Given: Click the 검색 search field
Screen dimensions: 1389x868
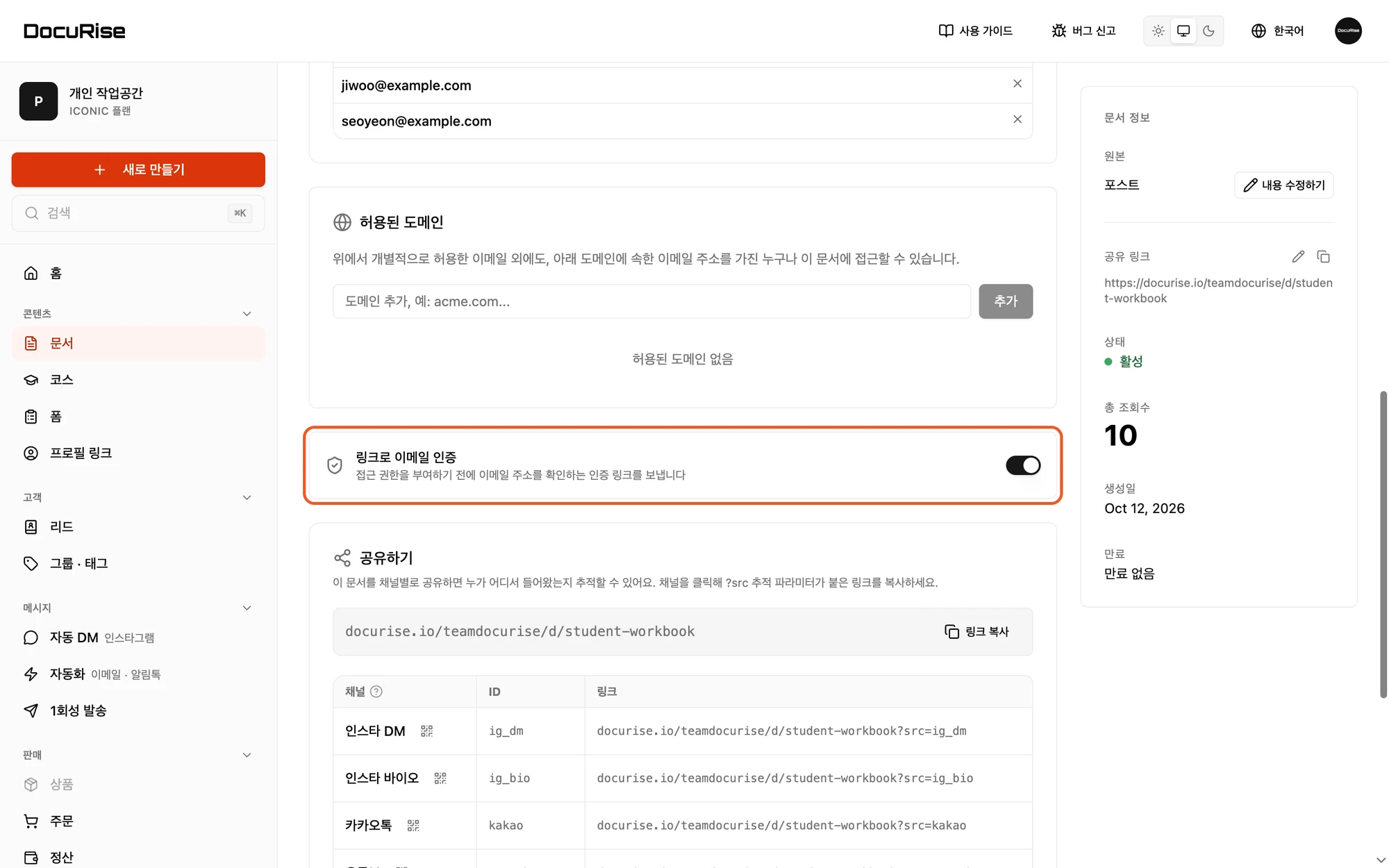Looking at the screenshot, I should pyautogui.click(x=138, y=213).
